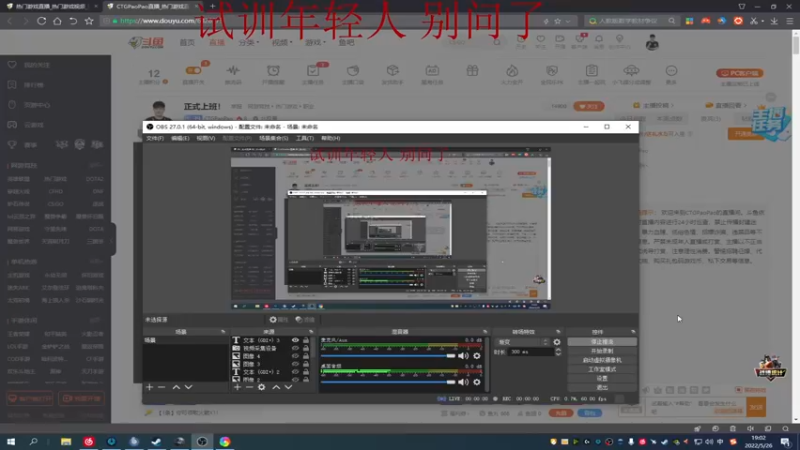Move source up in the Sources panel
The width and height of the screenshot is (800, 450).
pos(276,387)
